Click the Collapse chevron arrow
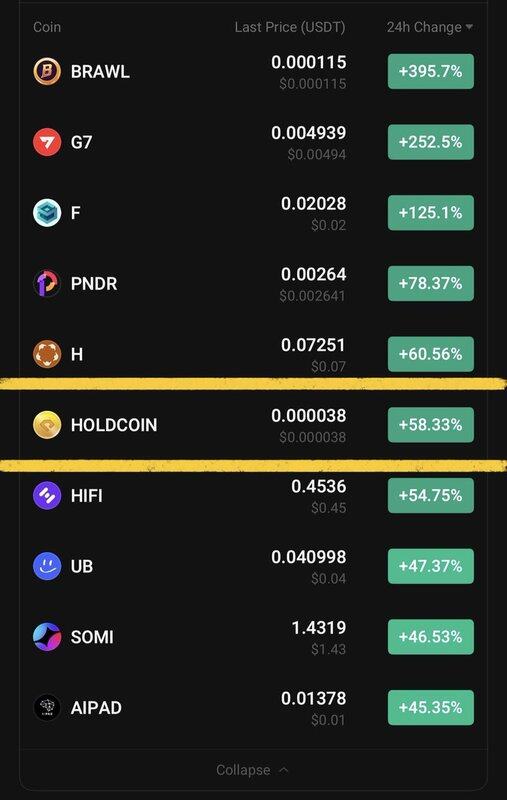 [284, 769]
